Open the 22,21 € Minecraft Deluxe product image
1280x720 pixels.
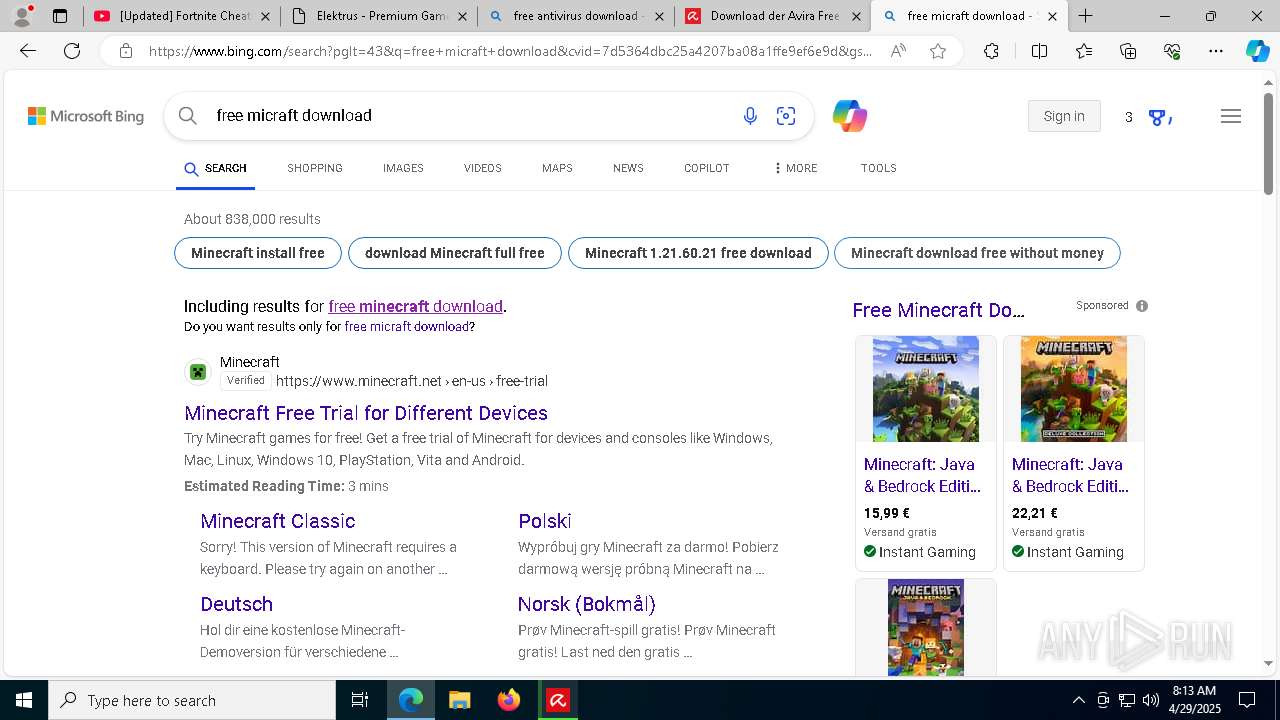point(1074,389)
